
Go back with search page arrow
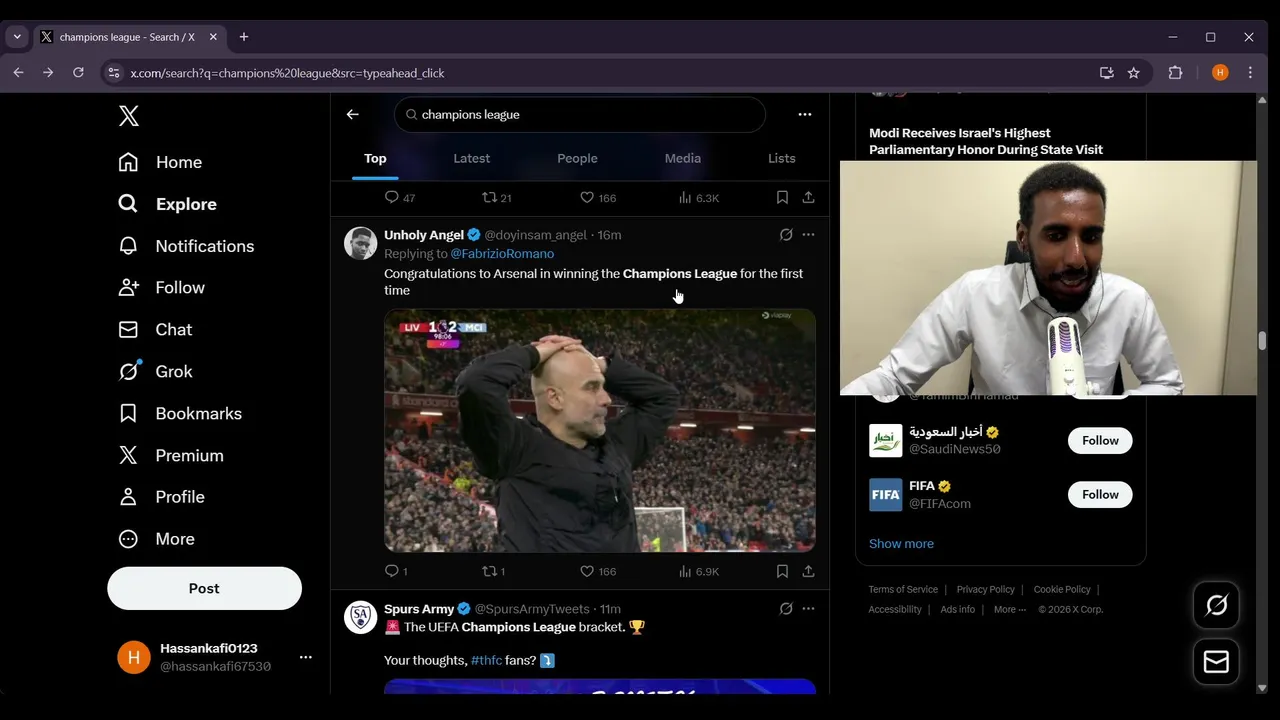352,114
